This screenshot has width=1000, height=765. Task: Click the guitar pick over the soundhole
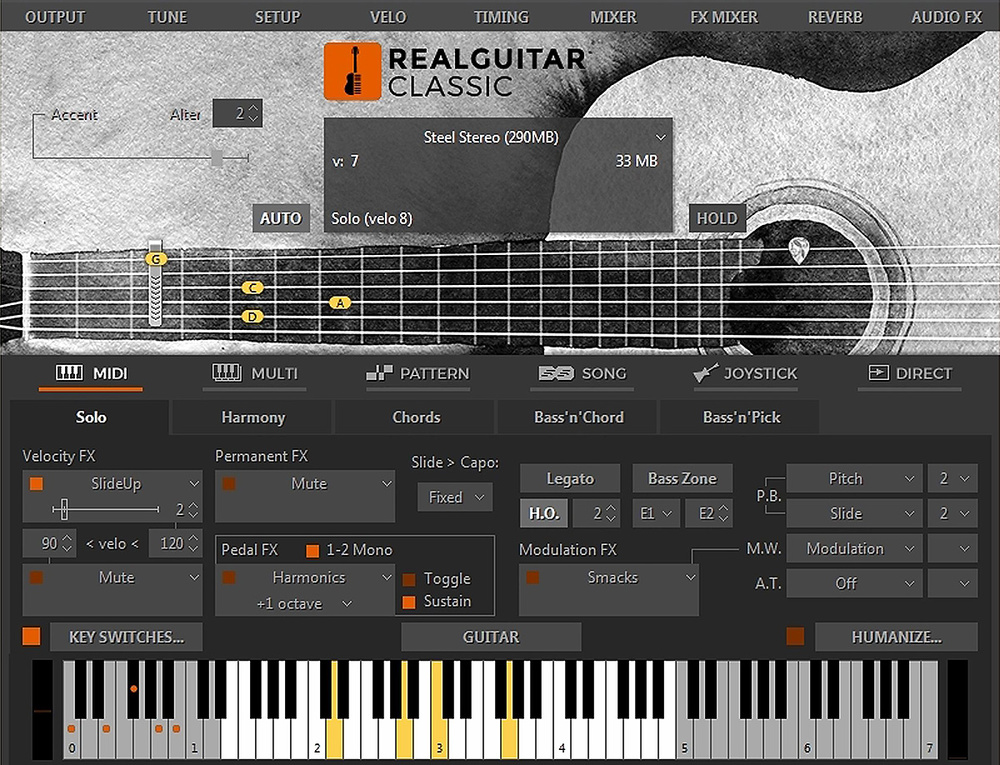point(798,250)
